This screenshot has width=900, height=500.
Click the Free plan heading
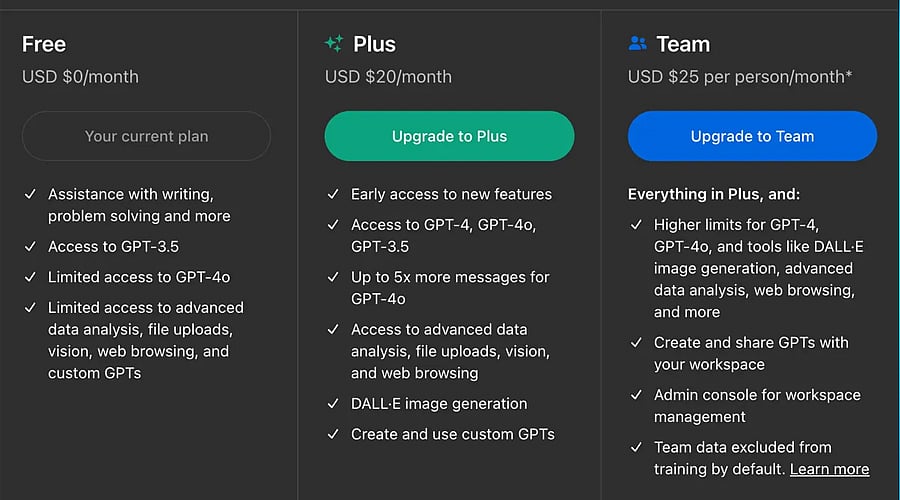(44, 44)
